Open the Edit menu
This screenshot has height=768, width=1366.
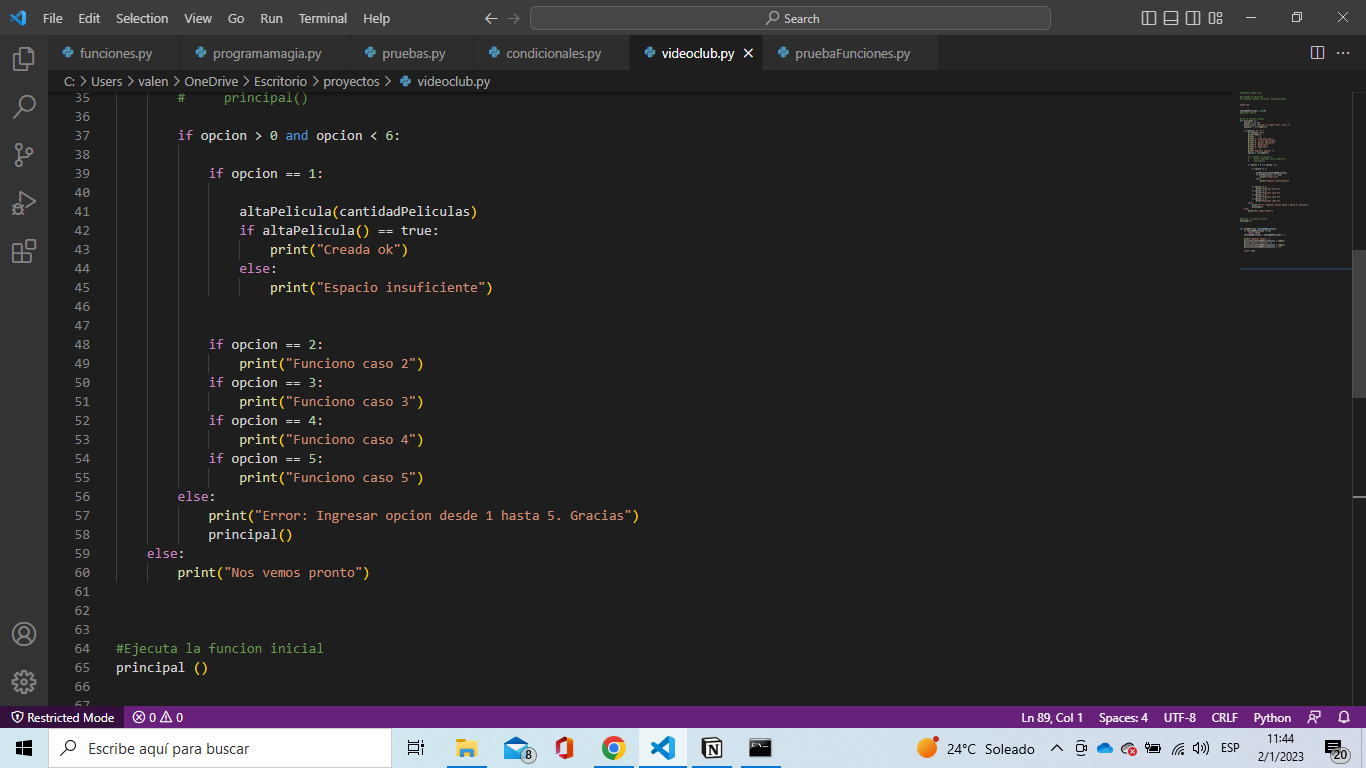tap(89, 18)
